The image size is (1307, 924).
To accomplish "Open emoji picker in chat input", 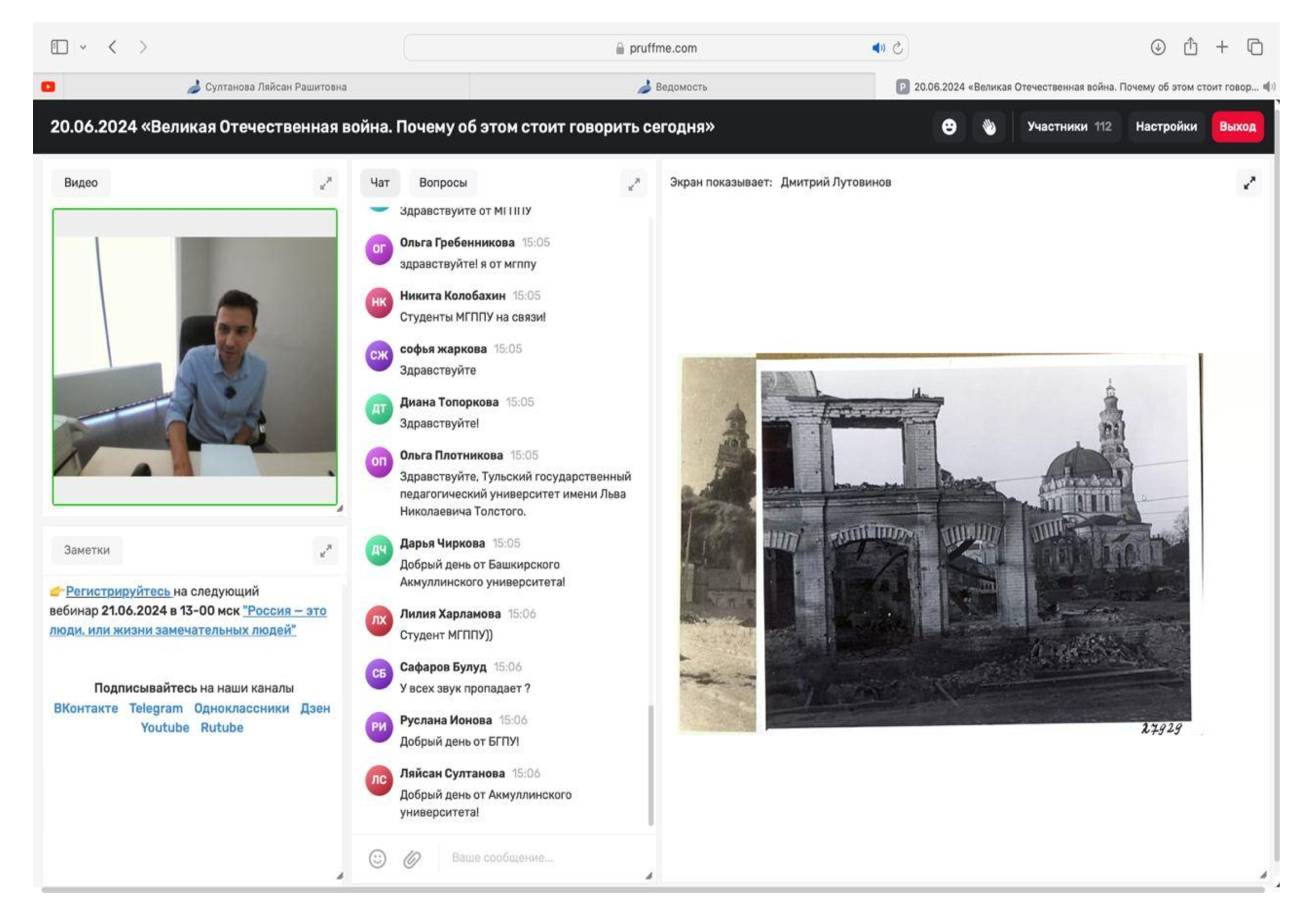I will point(377,858).
